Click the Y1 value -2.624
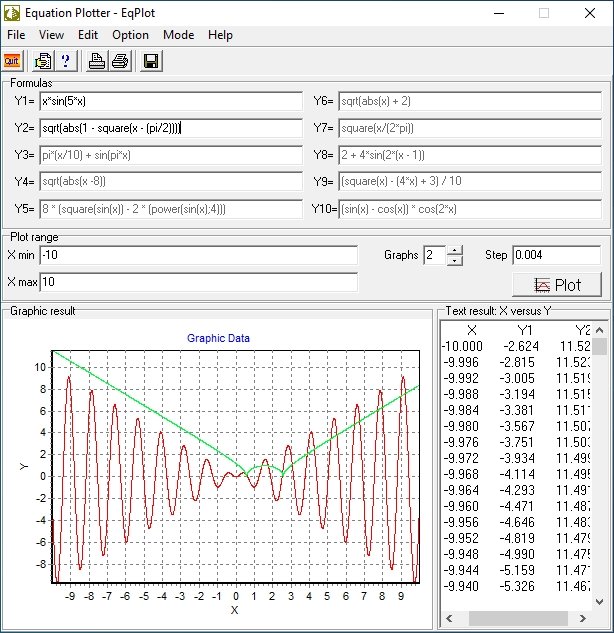The height and width of the screenshot is (633, 614). [x=521, y=346]
